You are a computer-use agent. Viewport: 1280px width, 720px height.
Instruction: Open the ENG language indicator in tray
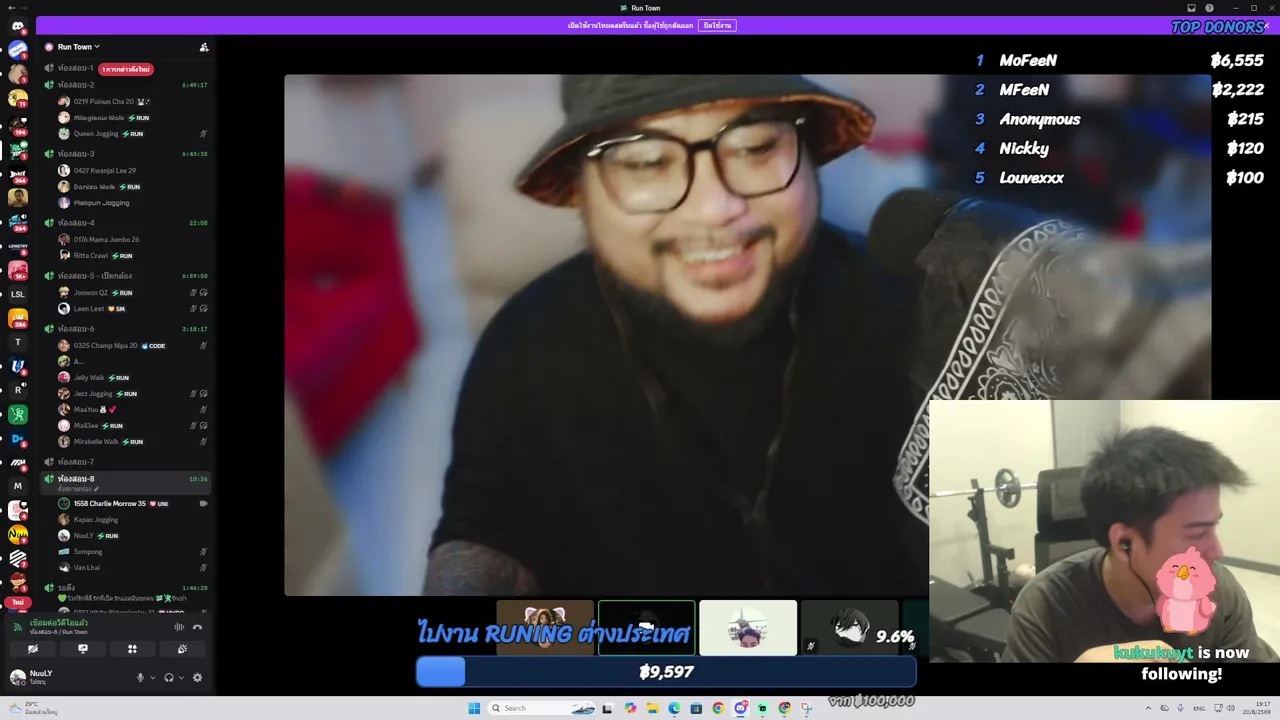(1199, 708)
